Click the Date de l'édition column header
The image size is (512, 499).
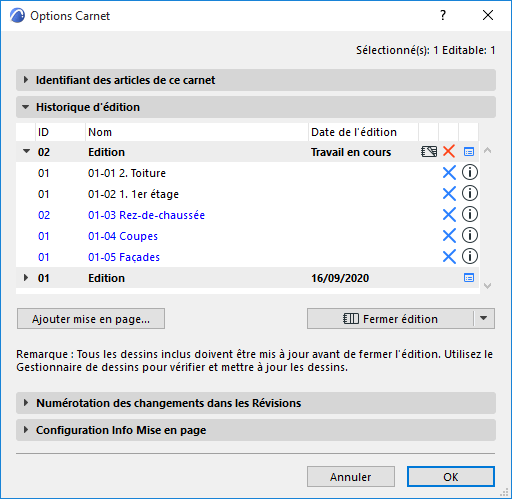363,132
